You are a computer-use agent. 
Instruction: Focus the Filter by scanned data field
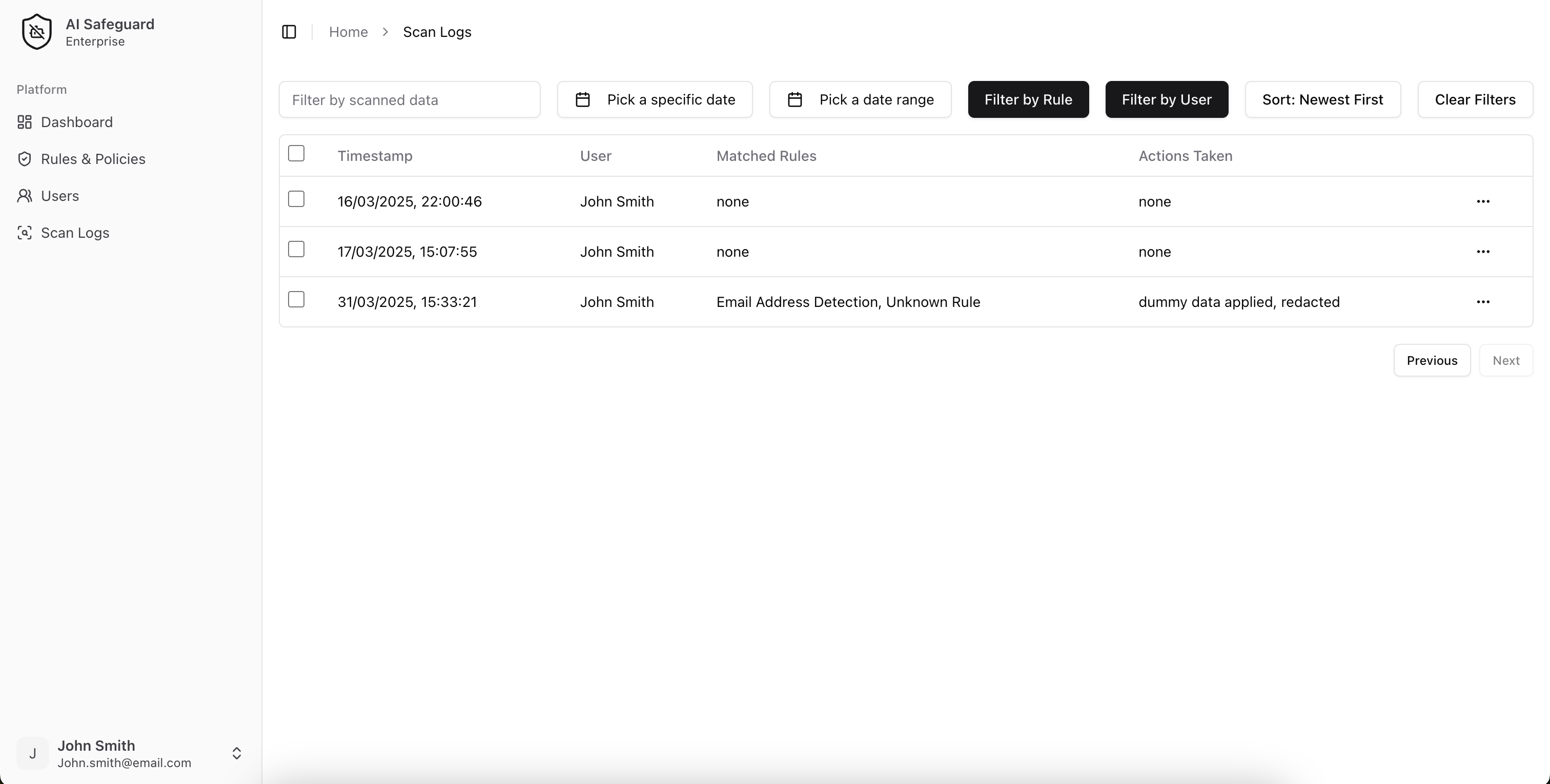(x=409, y=100)
